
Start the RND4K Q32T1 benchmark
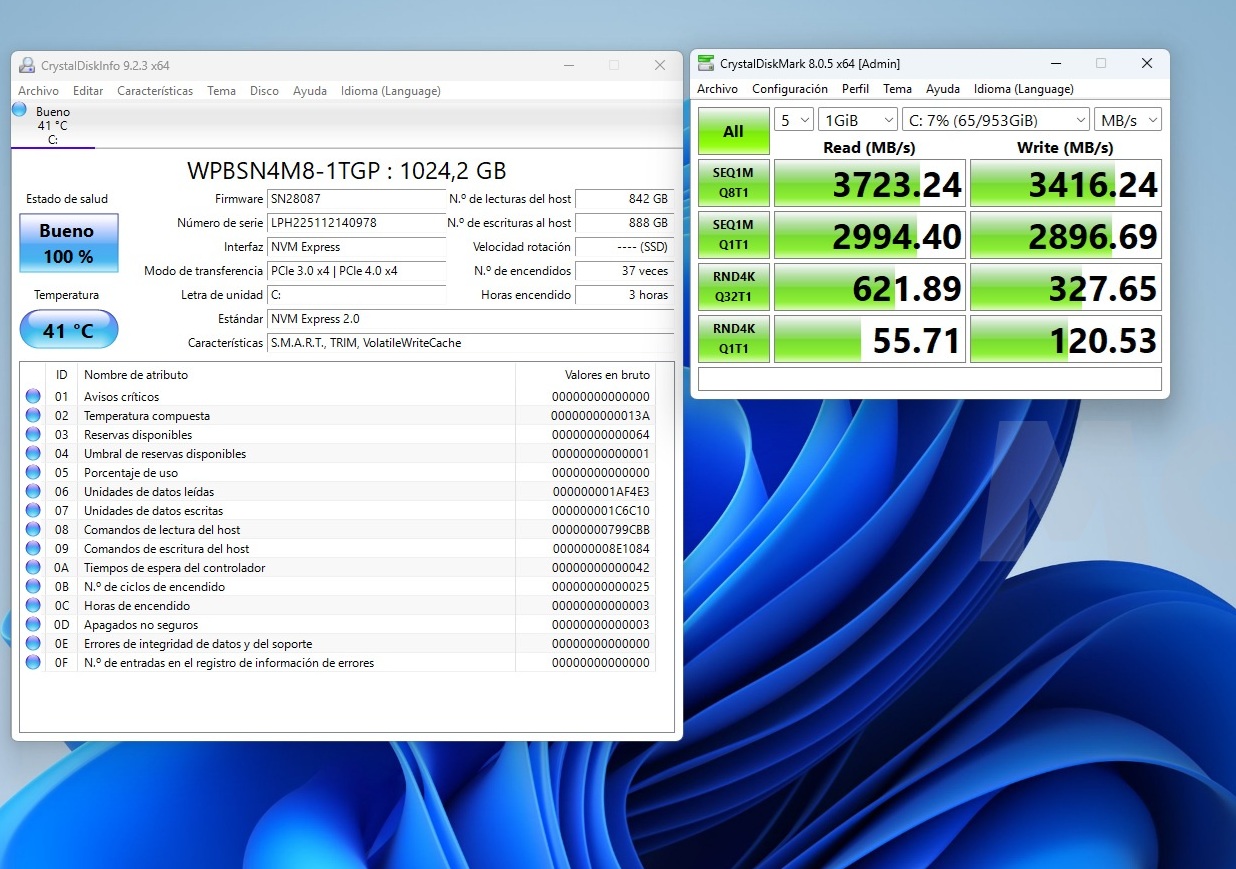733,287
